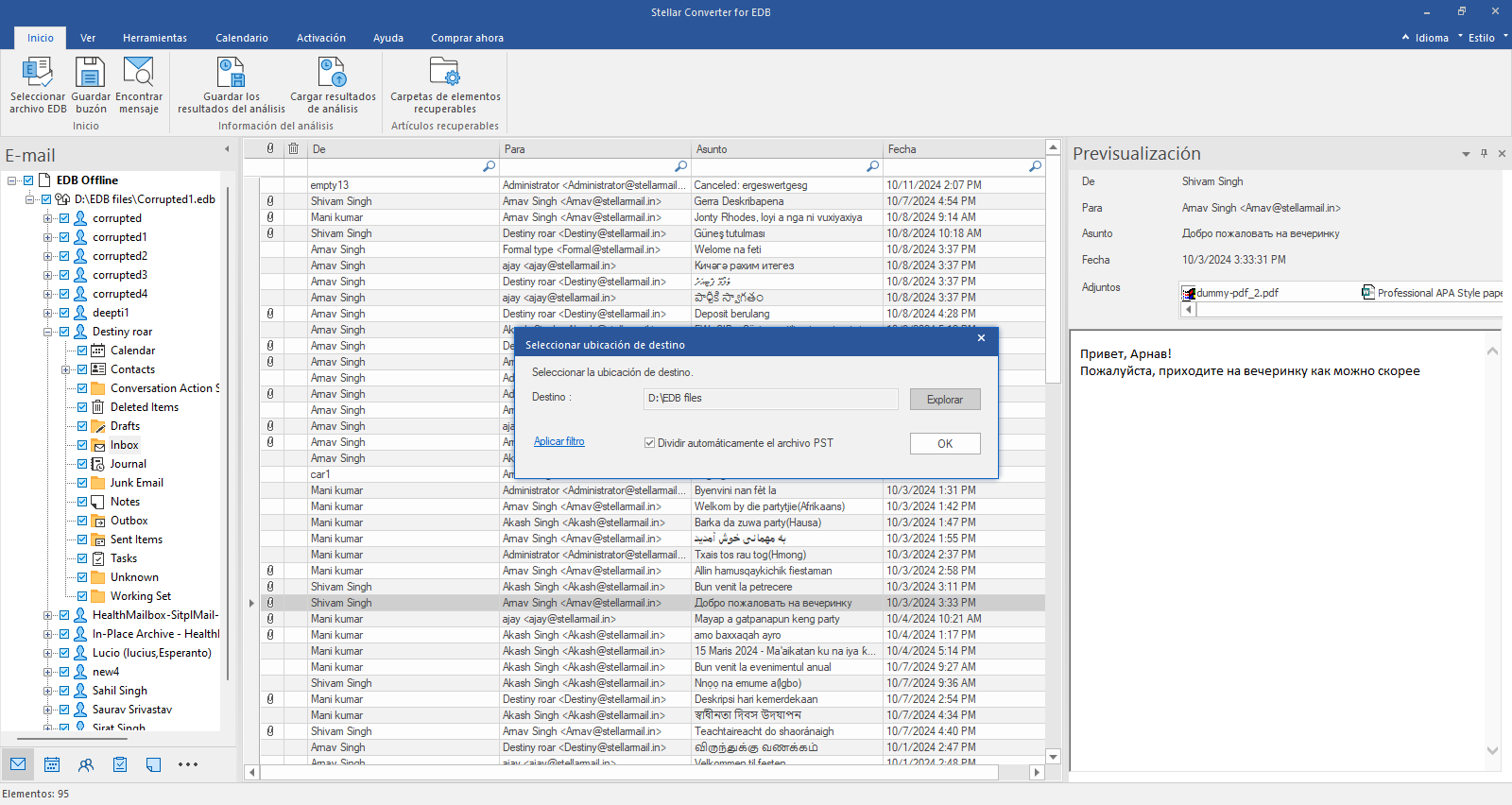Click search icon in Asunto filter
This screenshot has width=1512, height=805.
[872, 166]
